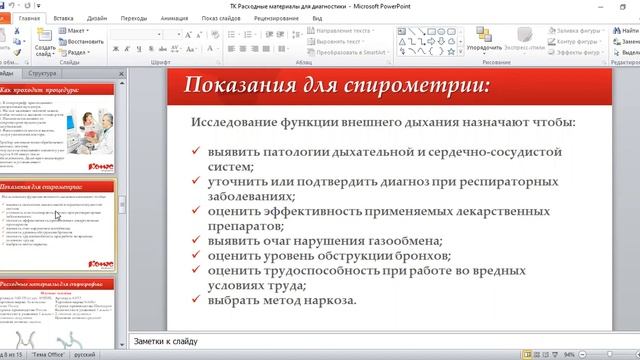Select the triangle shape
The height and width of the screenshot is (360, 640).
coord(402,42)
